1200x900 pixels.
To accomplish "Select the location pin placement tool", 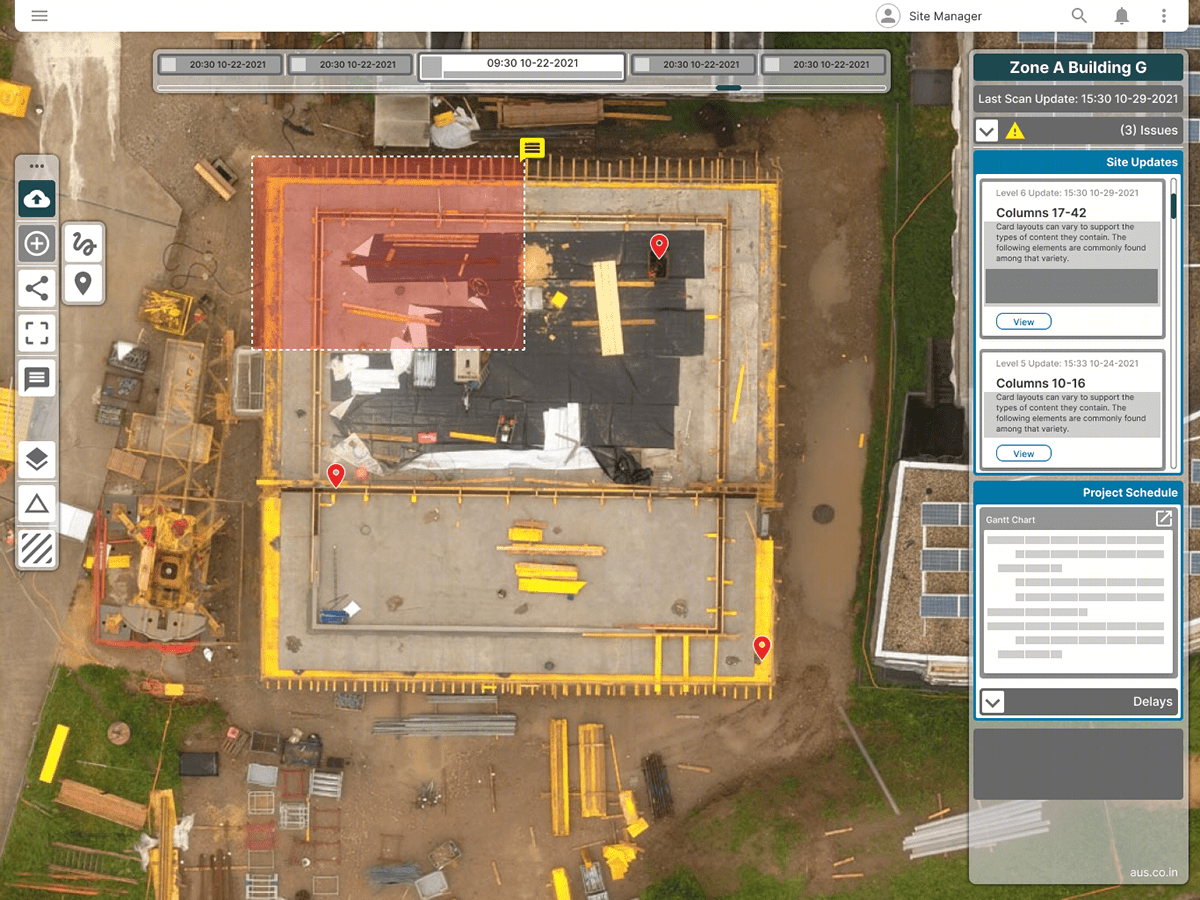I will 84,285.
